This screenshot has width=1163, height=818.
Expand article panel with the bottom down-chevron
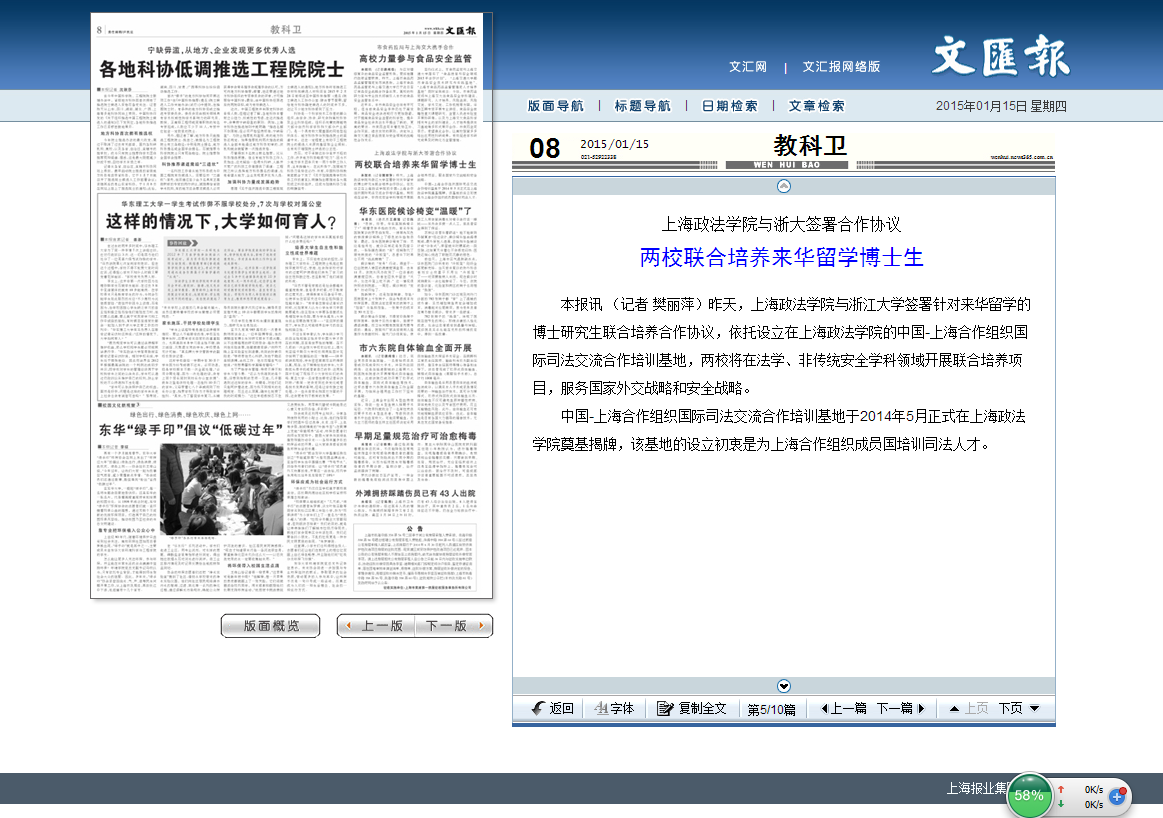point(784,685)
